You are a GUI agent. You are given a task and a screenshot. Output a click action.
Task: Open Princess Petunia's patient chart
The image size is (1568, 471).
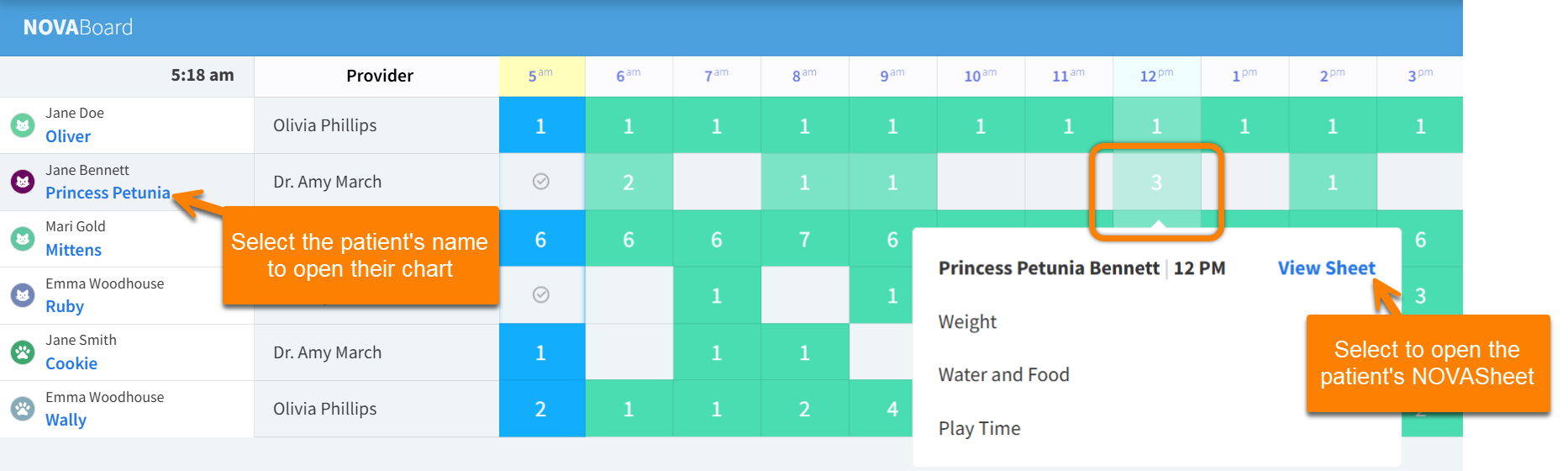tap(108, 193)
